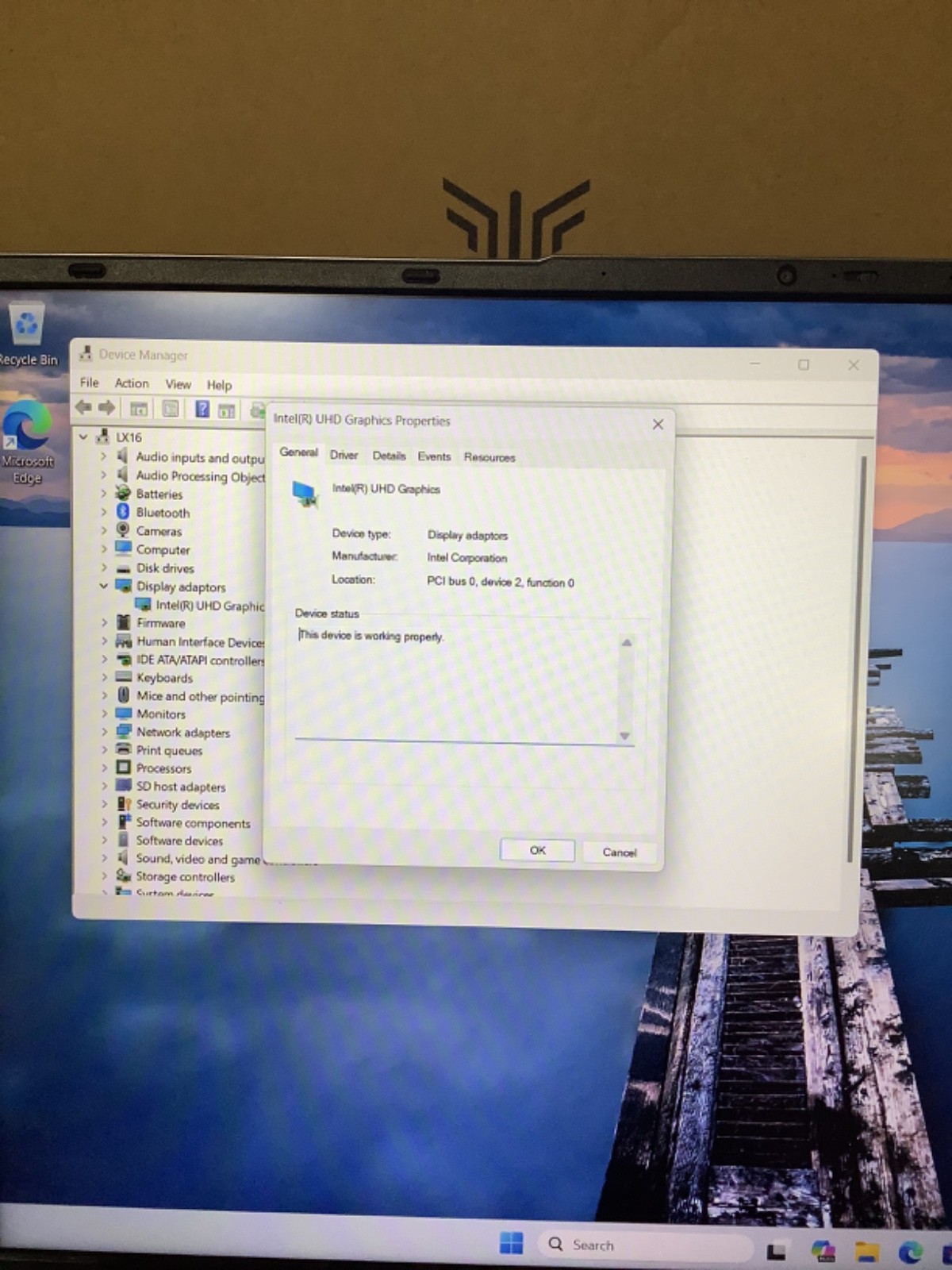This screenshot has height=1270, width=952.
Task: Click the Keyboards icon in device tree
Action: pyautogui.click(x=123, y=677)
